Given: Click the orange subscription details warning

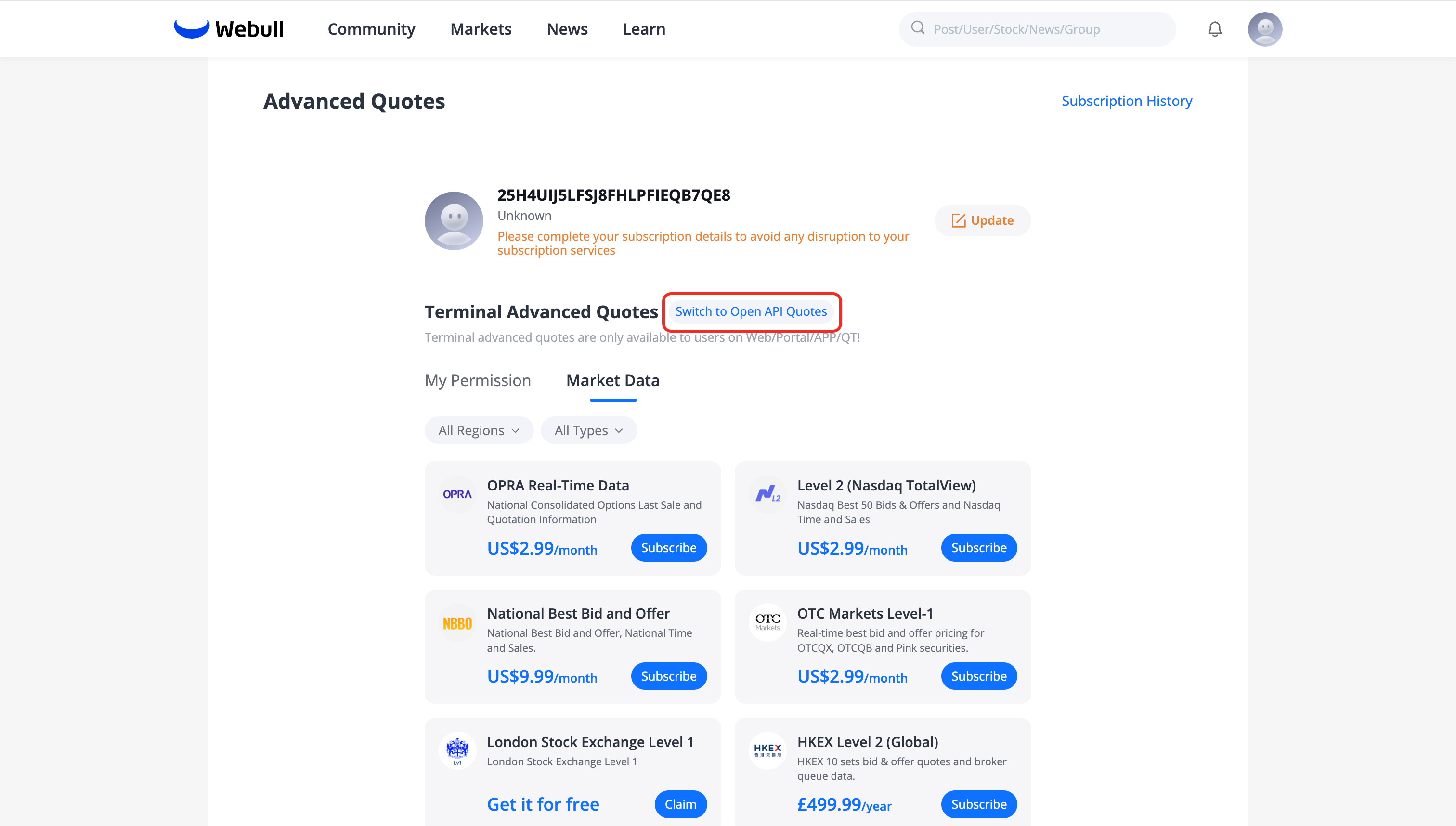Looking at the screenshot, I should tap(703, 244).
